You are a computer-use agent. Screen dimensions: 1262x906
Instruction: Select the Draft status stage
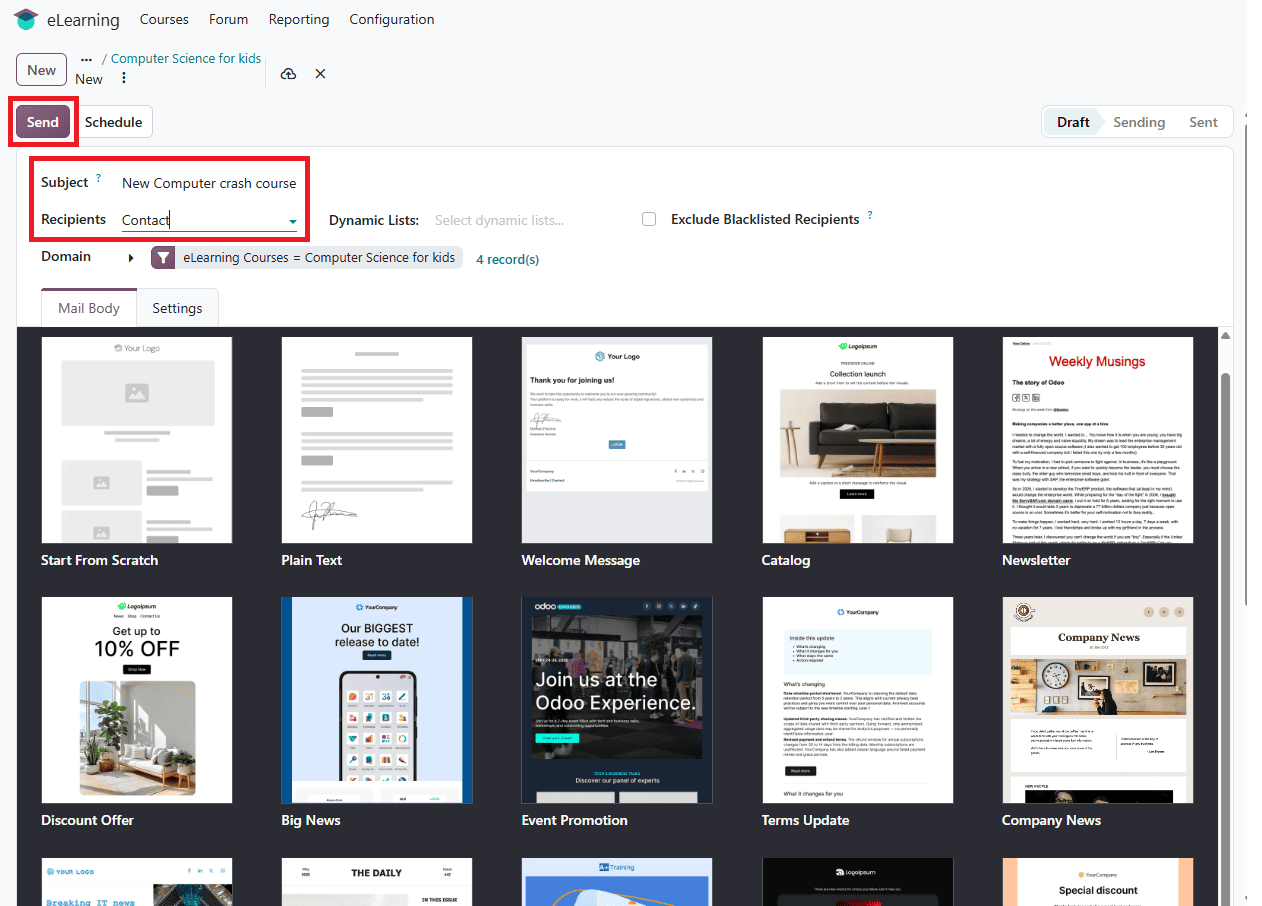coord(1073,122)
